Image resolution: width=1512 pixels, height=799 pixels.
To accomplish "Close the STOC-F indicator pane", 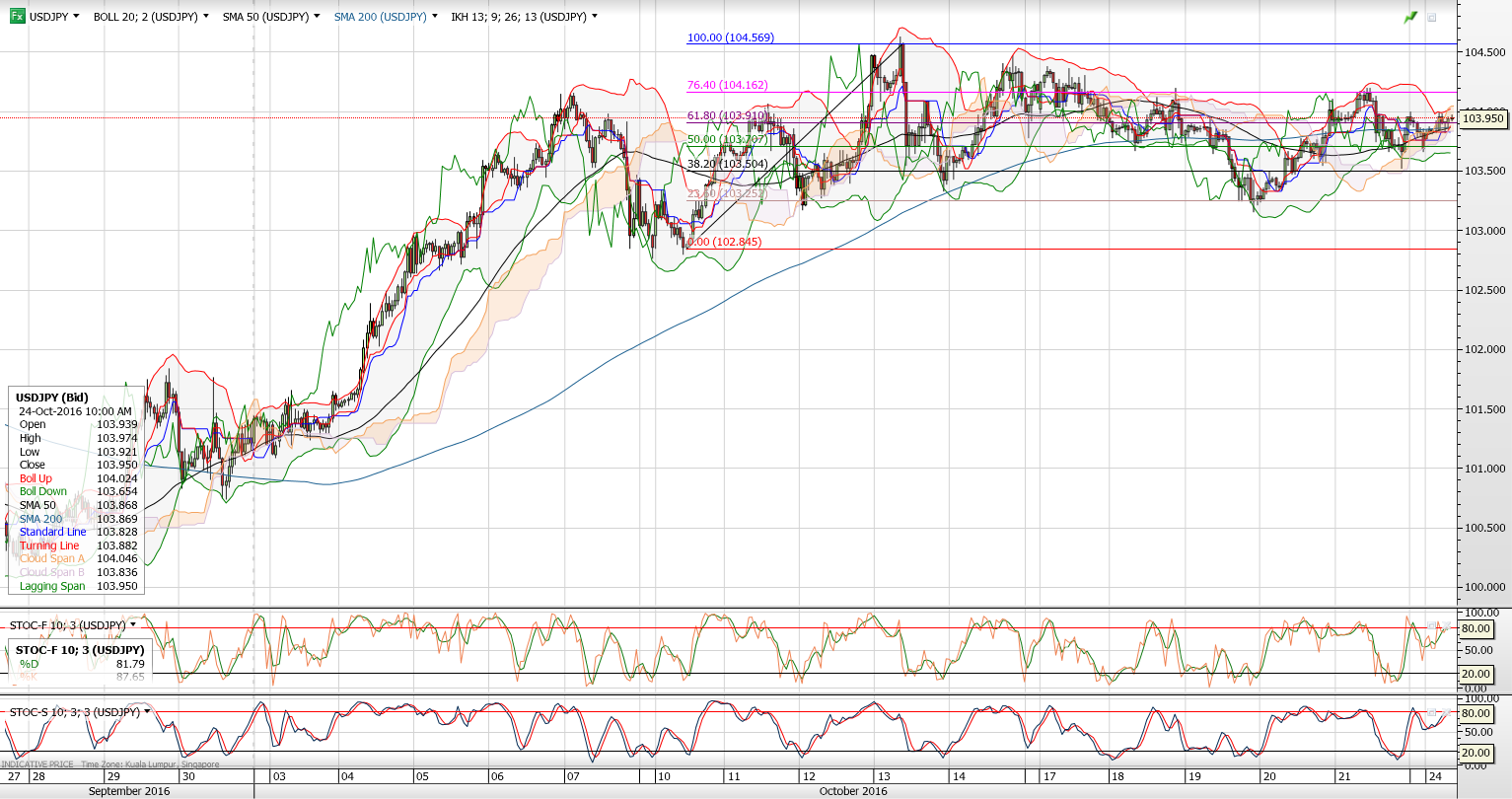I will coord(1447,625).
